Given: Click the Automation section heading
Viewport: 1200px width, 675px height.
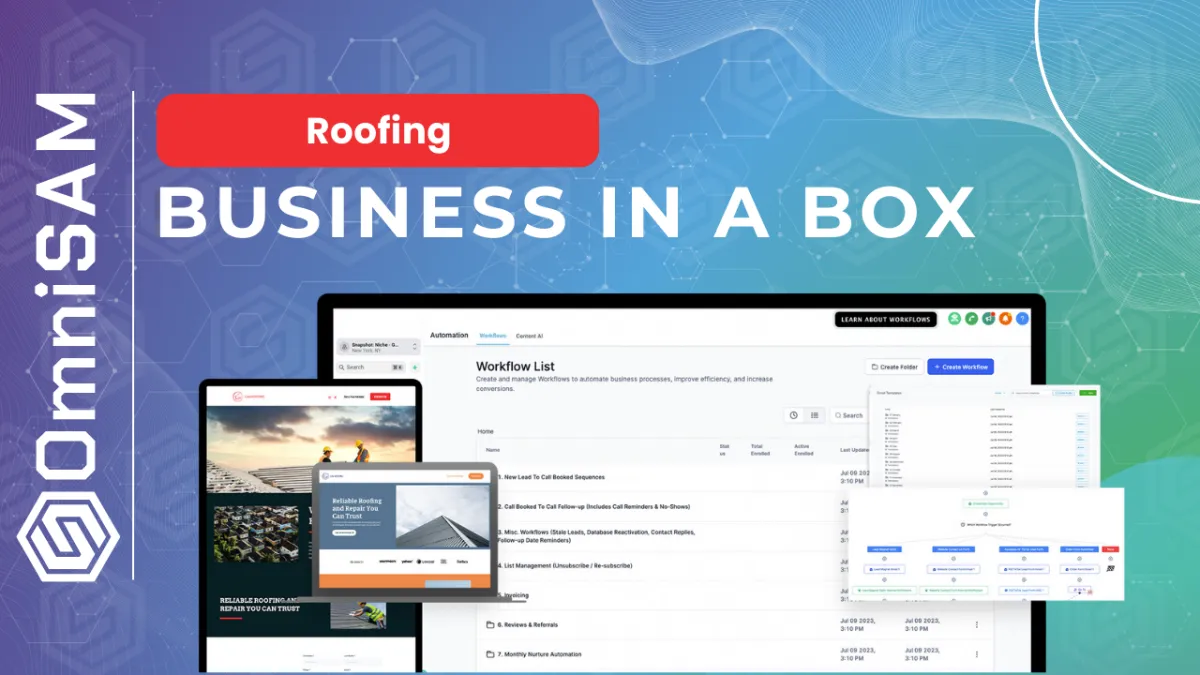Looking at the screenshot, I should point(449,335).
